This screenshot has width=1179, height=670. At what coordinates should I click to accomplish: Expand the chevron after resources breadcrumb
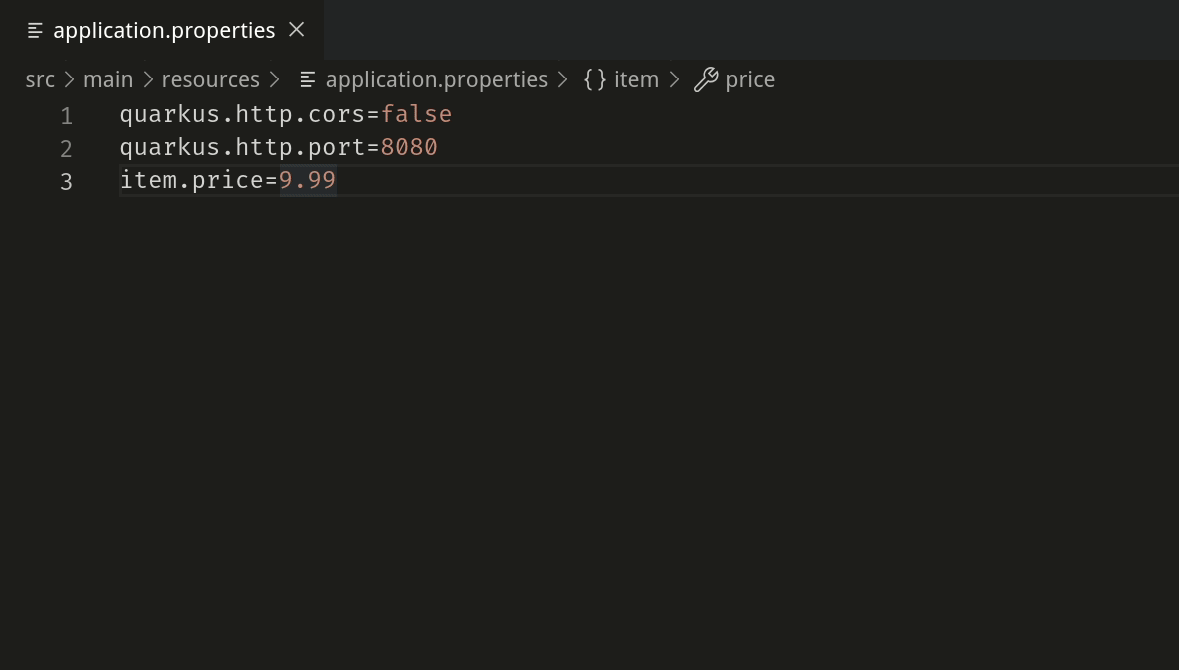[275, 80]
